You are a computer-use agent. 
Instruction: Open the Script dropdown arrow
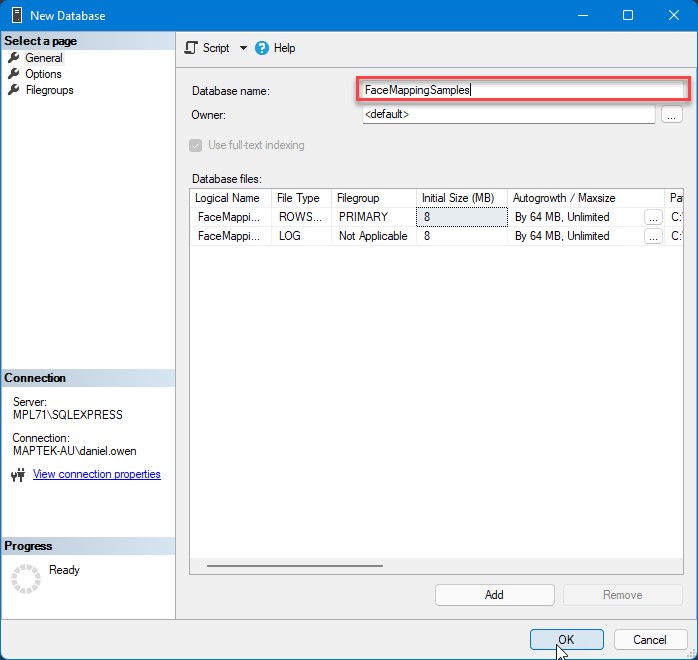pos(243,48)
